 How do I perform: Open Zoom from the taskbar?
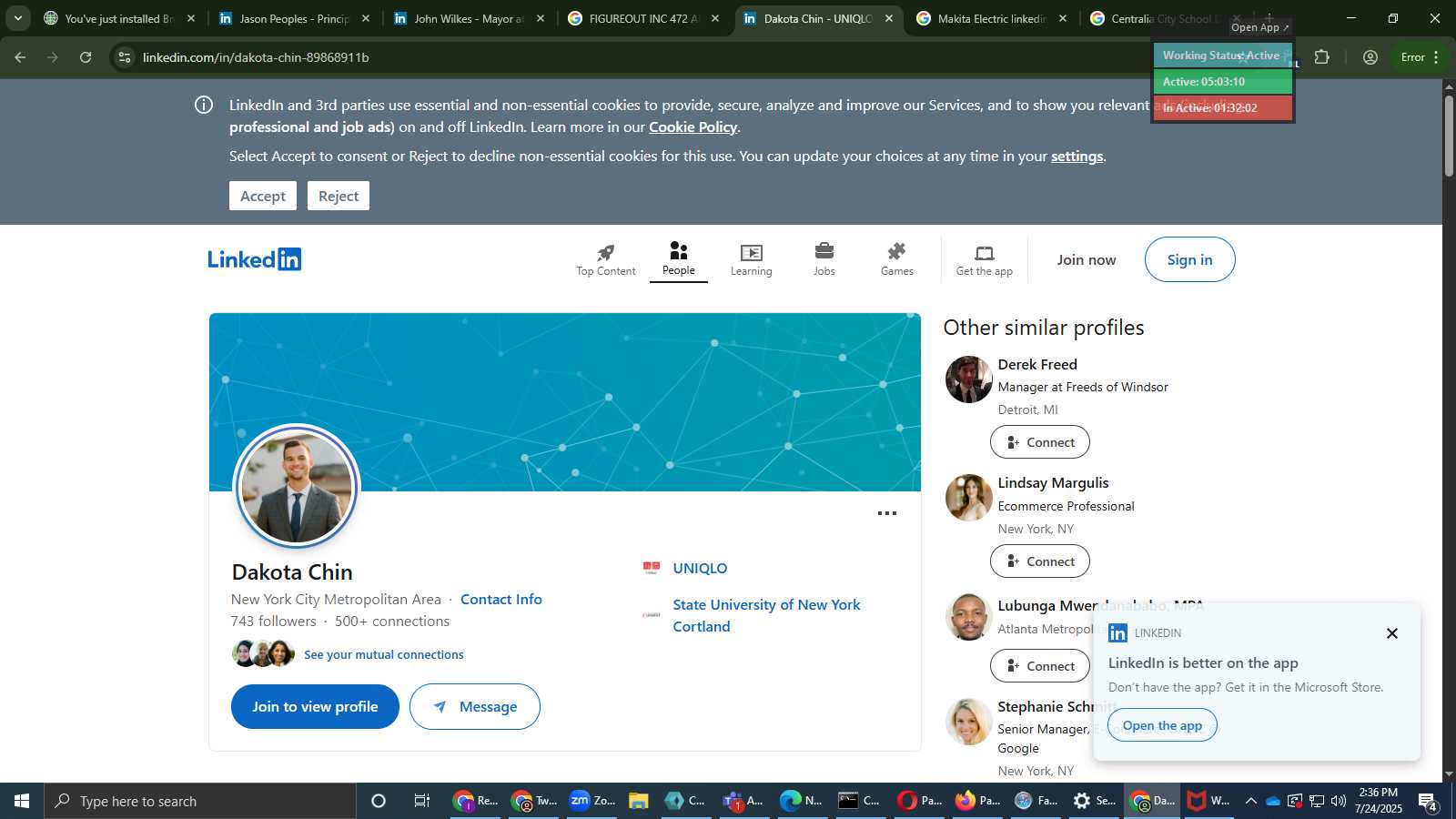(592, 801)
